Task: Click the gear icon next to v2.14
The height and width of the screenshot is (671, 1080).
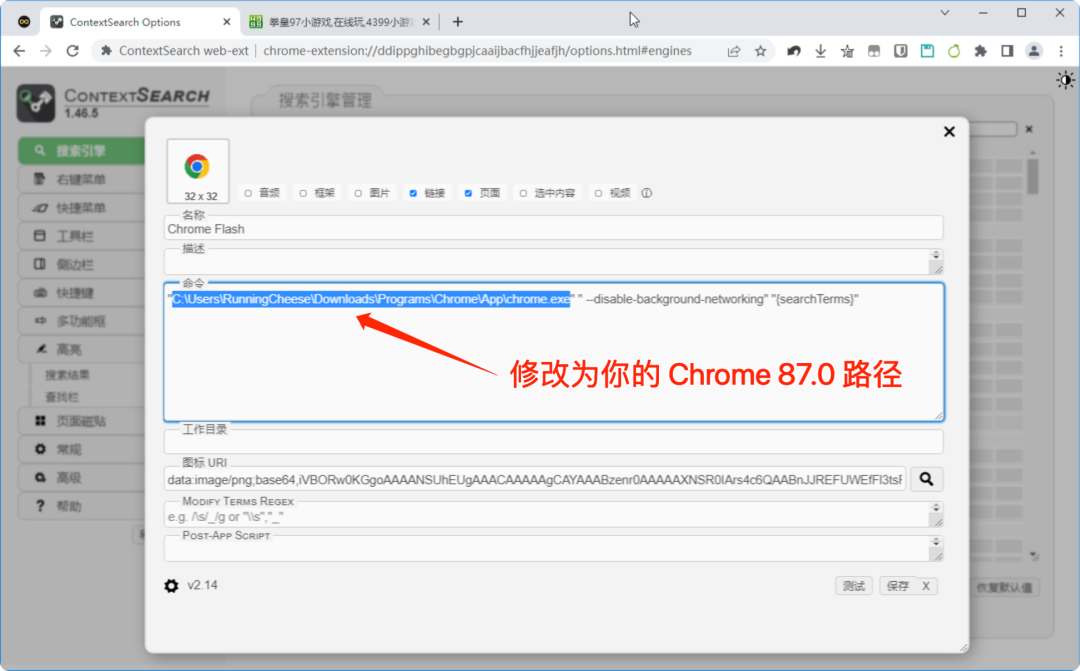Action: click(172, 586)
